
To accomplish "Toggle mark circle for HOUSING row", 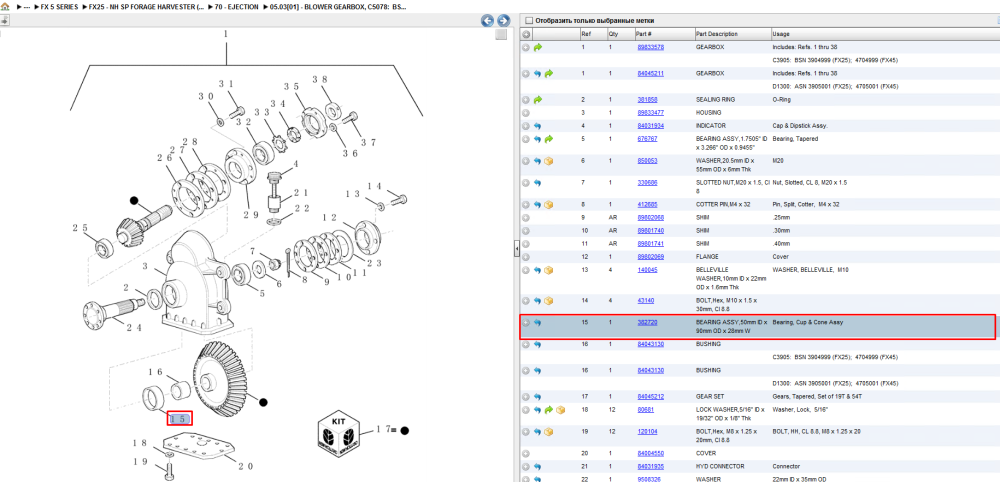I will [526, 113].
